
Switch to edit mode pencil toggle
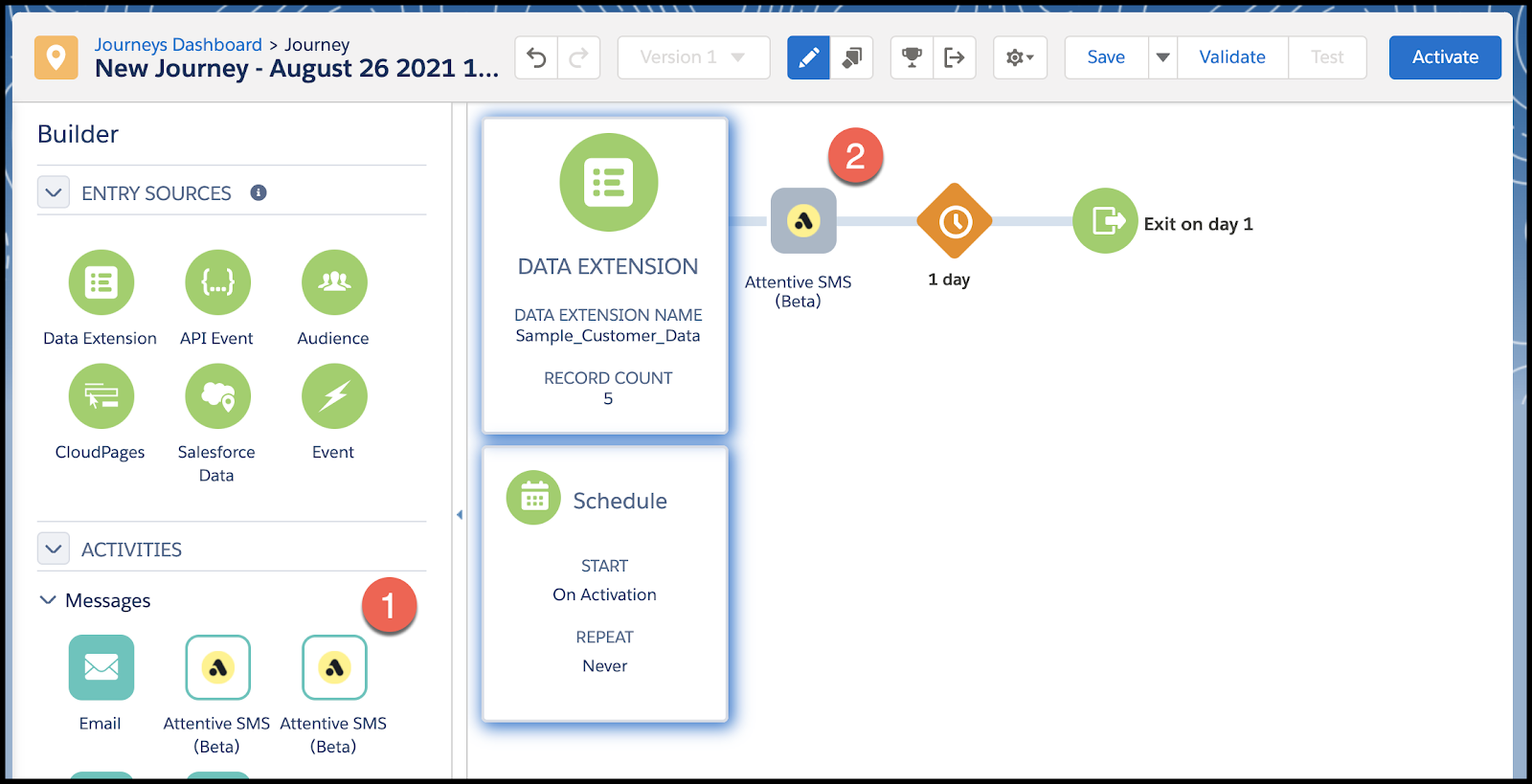tap(808, 57)
